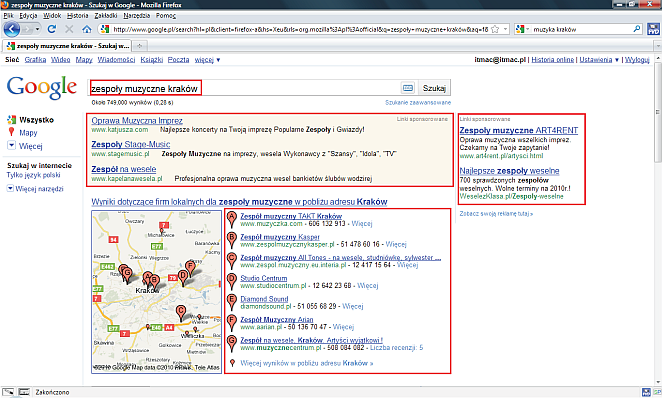Click the Stop loading X icon
662x398 pixels.
pos(69,29)
